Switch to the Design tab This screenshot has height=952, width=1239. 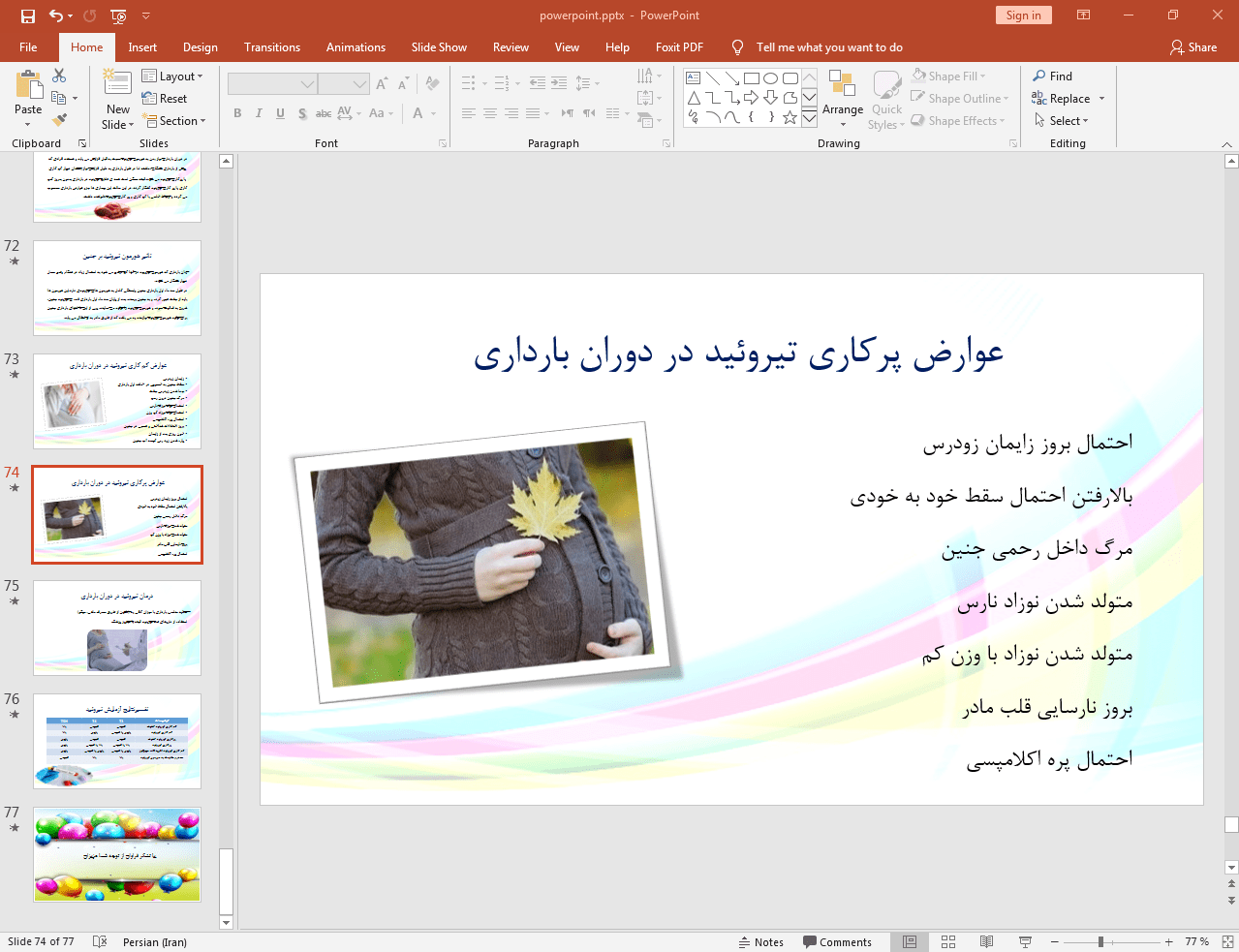201,46
